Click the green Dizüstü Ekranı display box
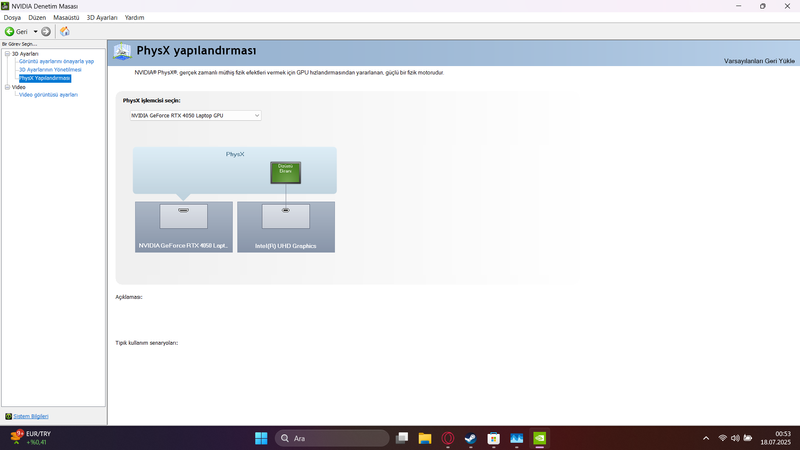 (286, 172)
